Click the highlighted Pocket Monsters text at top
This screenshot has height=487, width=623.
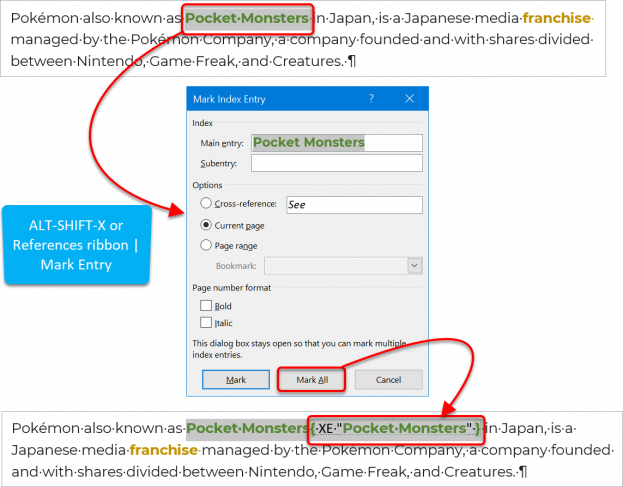247,18
